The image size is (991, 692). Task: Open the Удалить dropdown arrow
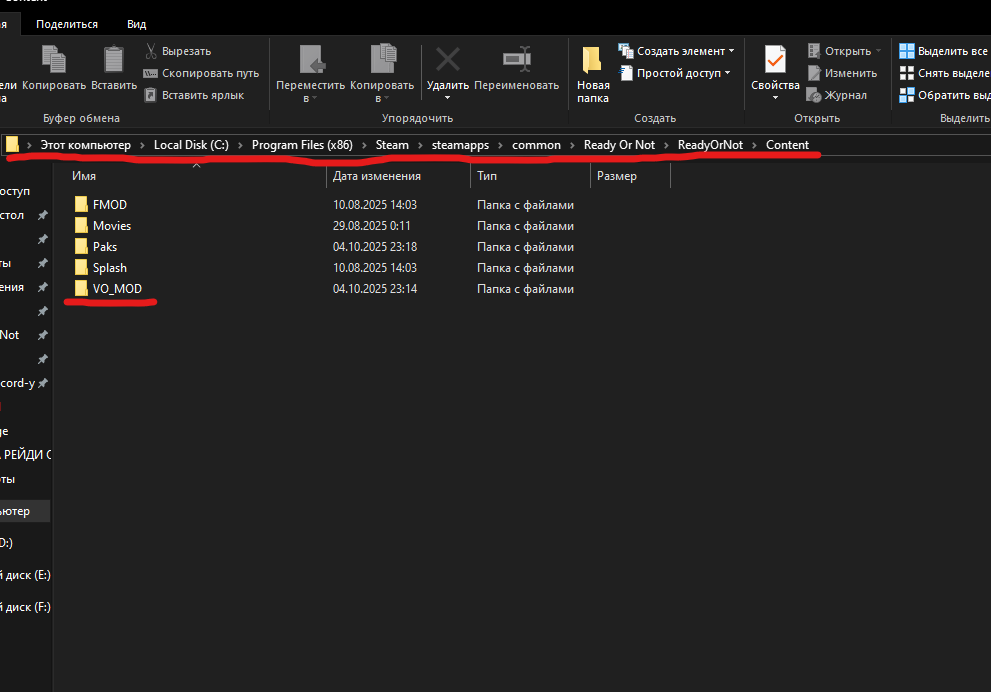tap(447, 98)
